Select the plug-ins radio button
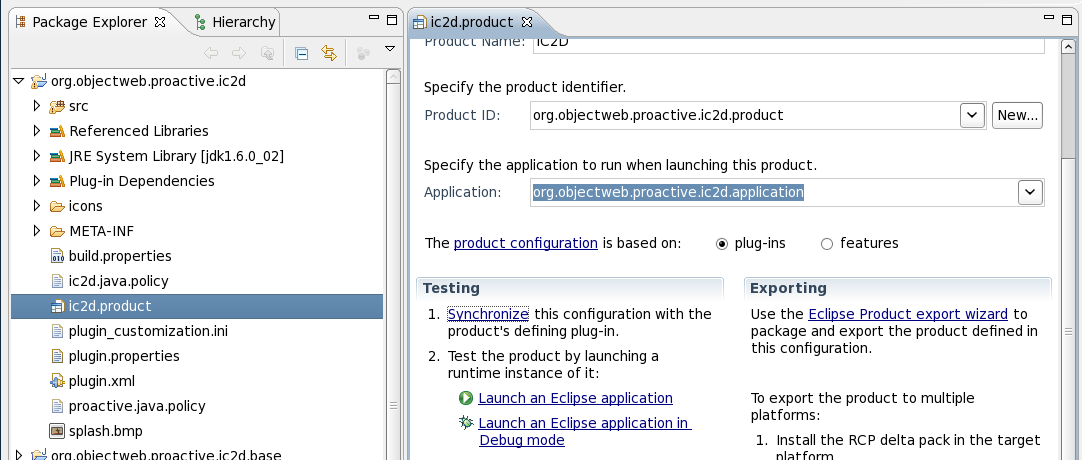 pyautogui.click(x=722, y=243)
